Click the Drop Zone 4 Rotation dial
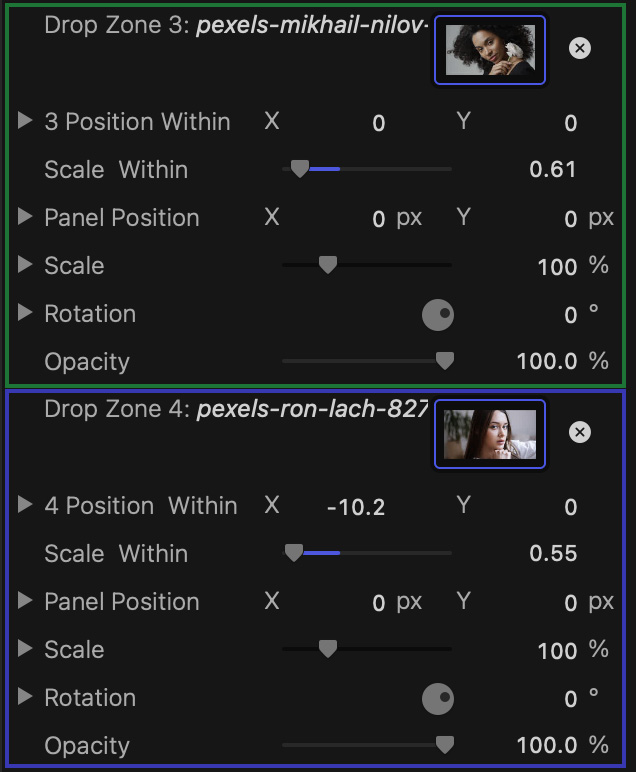The image size is (636, 772). (x=438, y=699)
